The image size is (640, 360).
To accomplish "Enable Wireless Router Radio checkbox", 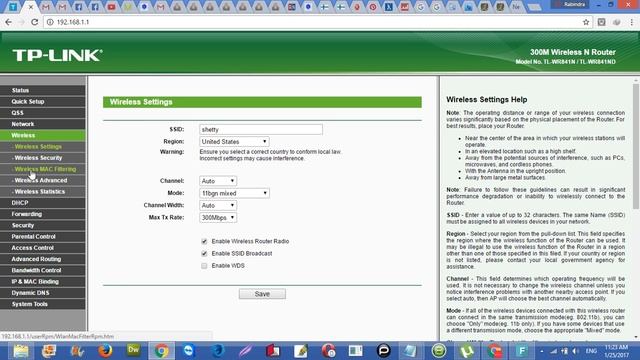I will click(x=204, y=241).
